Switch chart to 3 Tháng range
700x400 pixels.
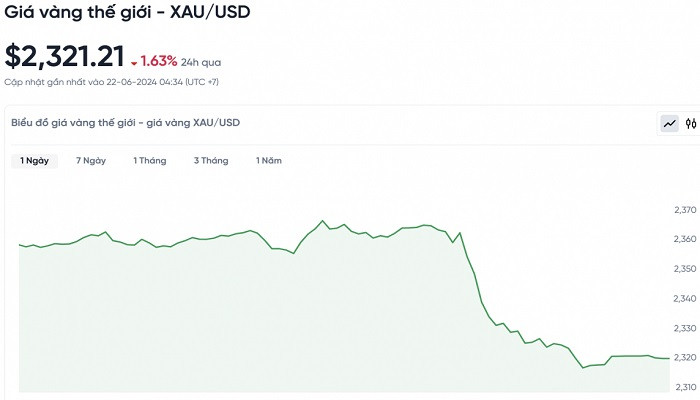pos(211,160)
